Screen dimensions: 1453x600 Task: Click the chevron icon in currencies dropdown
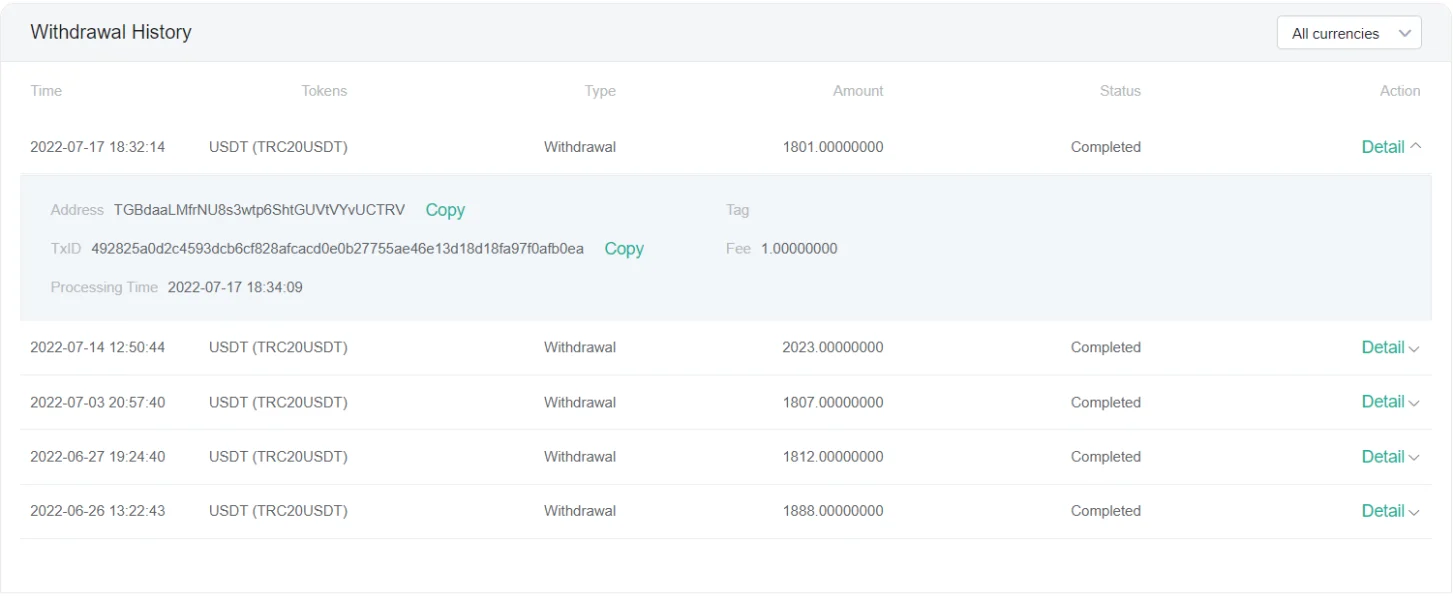click(x=1405, y=33)
